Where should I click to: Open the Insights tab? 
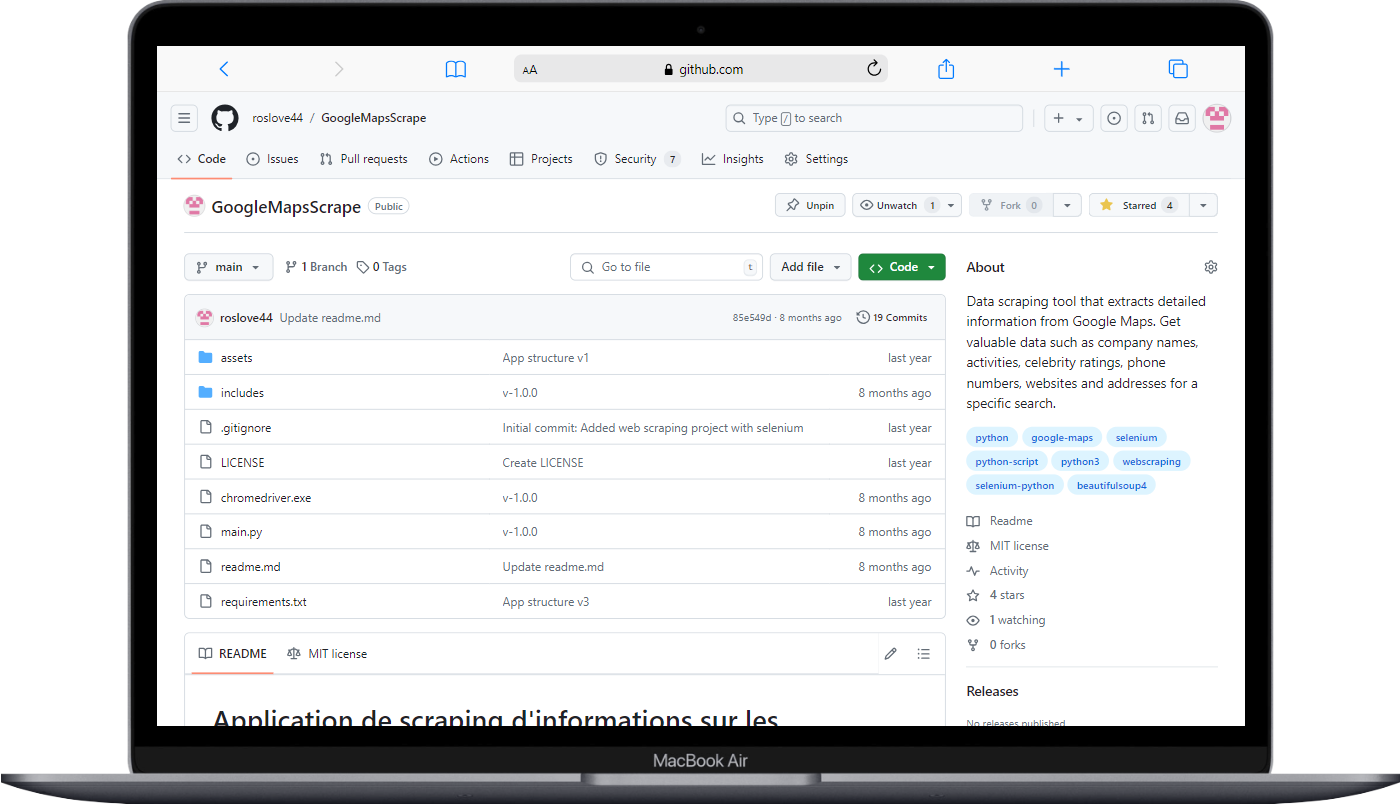click(x=733, y=159)
